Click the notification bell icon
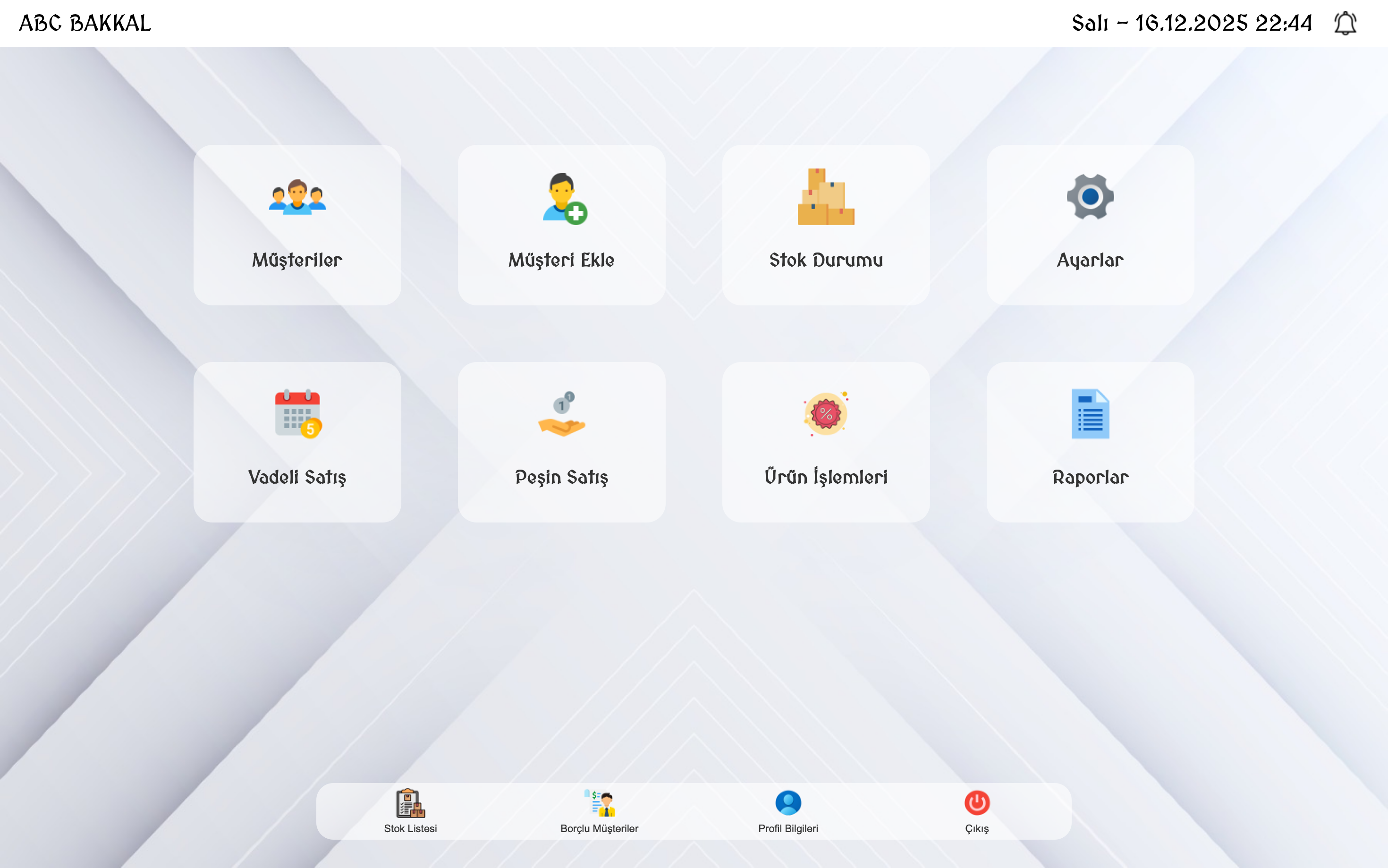 click(x=1345, y=24)
